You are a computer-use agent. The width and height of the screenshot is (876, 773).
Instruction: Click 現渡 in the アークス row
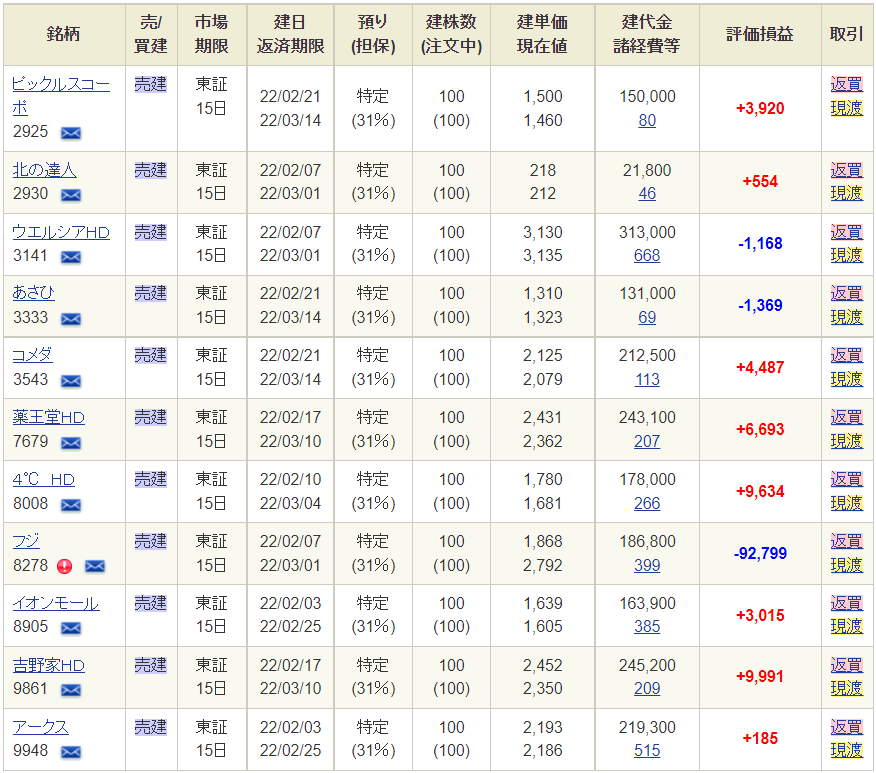point(846,750)
